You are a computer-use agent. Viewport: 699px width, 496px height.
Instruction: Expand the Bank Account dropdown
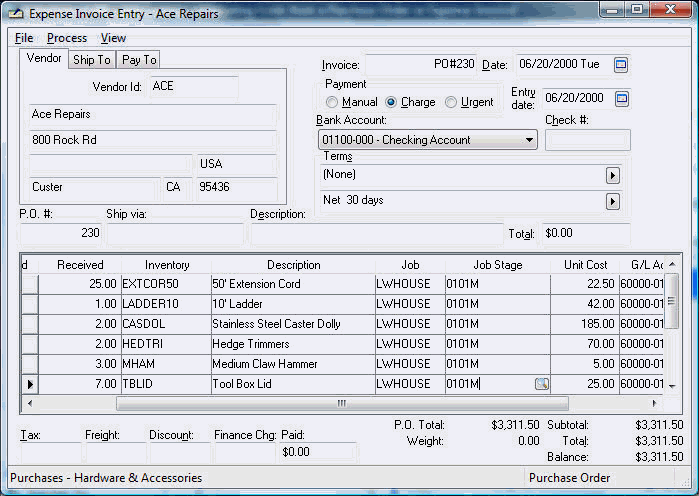[529, 140]
